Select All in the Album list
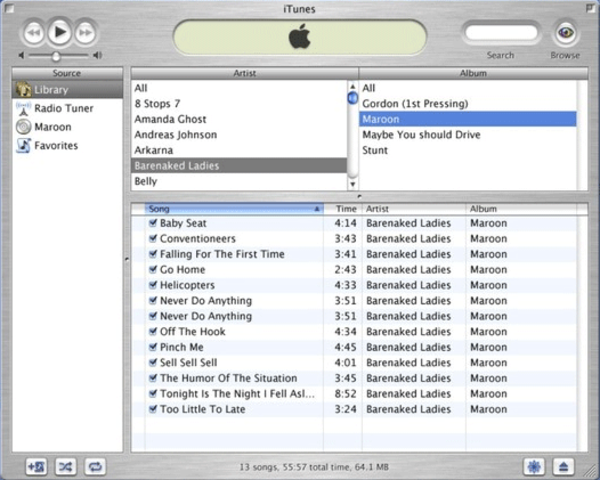The image size is (600, 480). point(468,88)
